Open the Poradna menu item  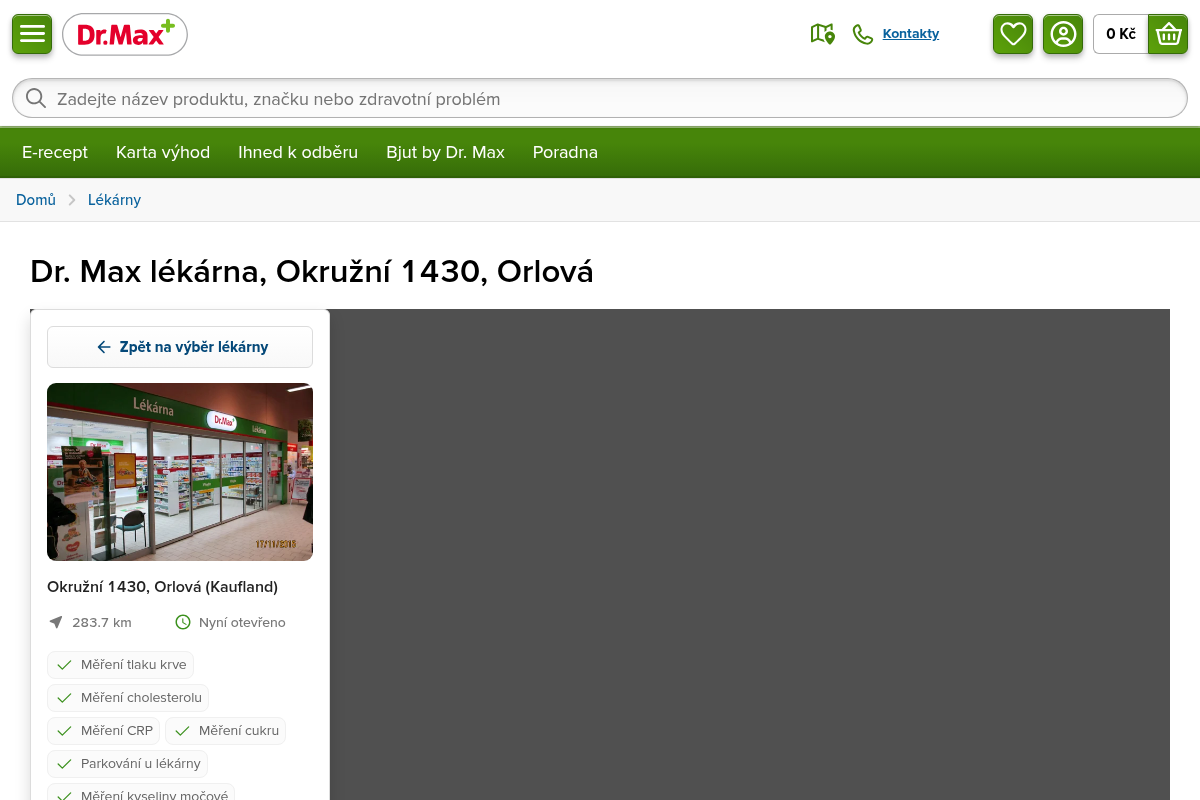[x=565, y=152]
